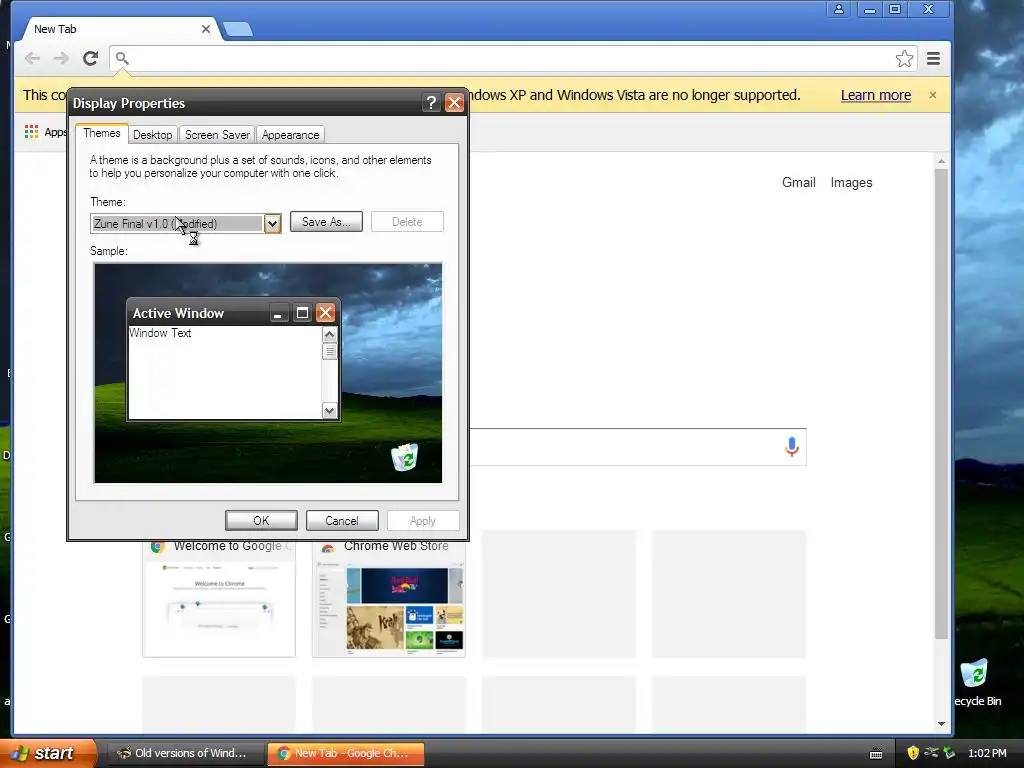The width and height of the screenshot is (1024, 768).
Task: Open Welcome to Google Chrome thumbnail
Action: coord(219,598)
